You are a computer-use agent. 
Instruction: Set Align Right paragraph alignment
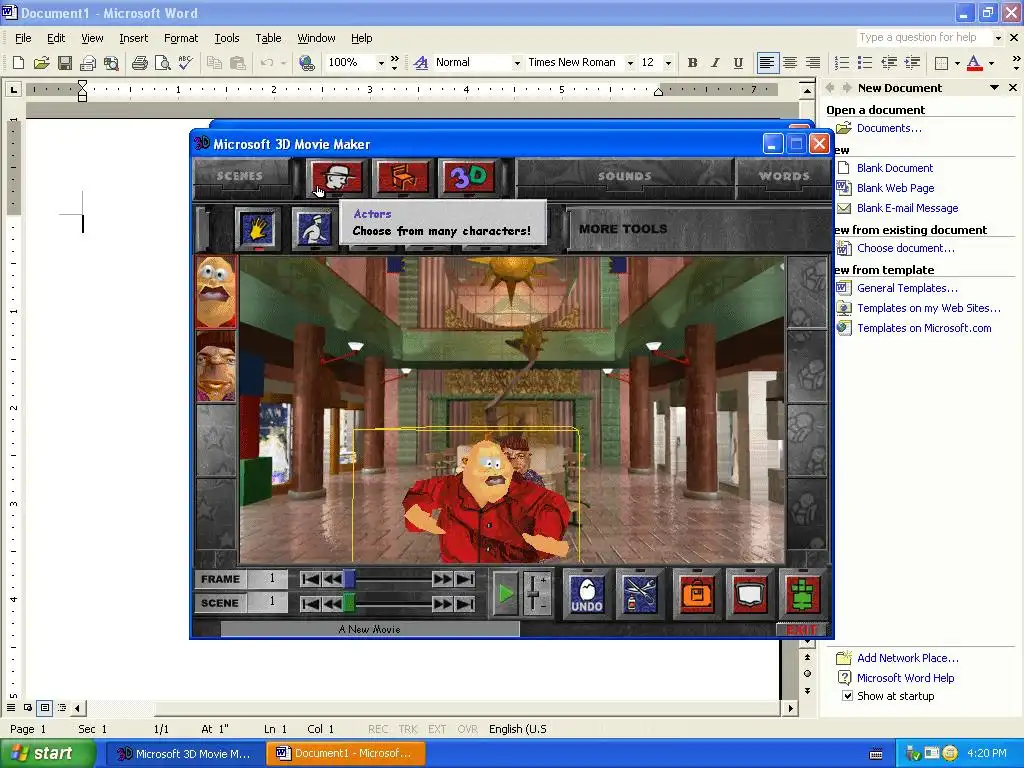pos(812,63)
